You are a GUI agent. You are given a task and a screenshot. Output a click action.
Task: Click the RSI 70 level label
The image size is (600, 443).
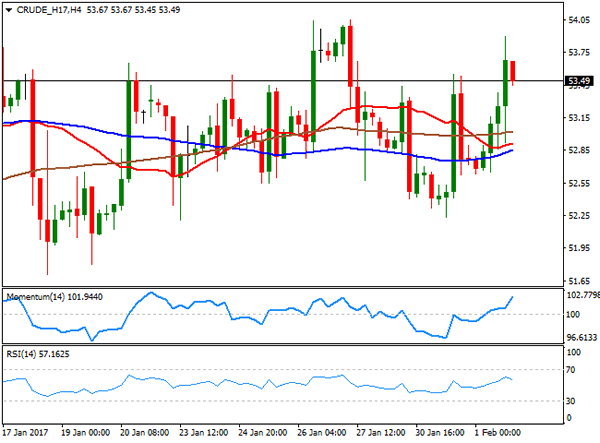coord(571,370)
